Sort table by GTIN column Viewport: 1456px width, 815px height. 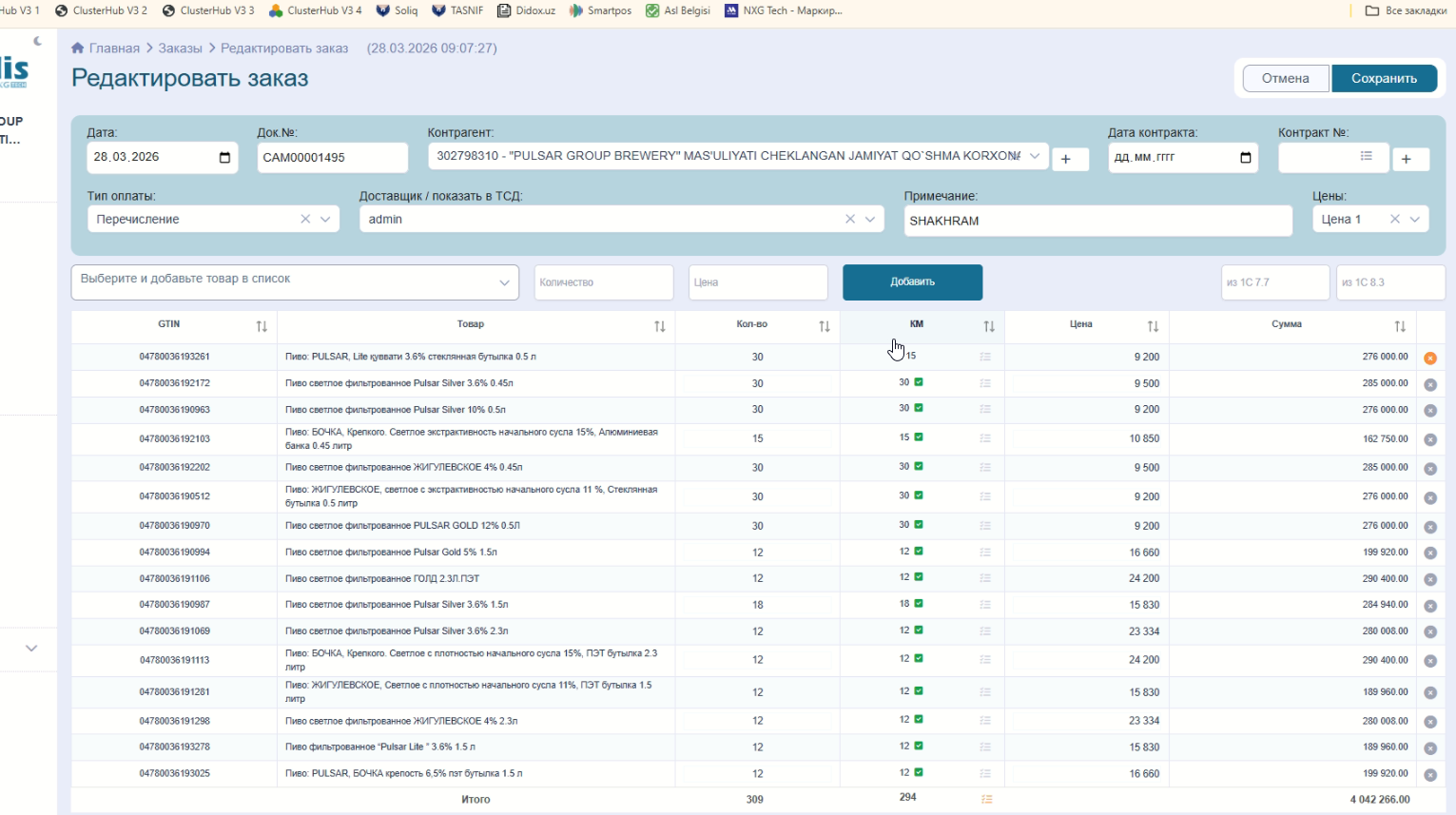point(262,326)
